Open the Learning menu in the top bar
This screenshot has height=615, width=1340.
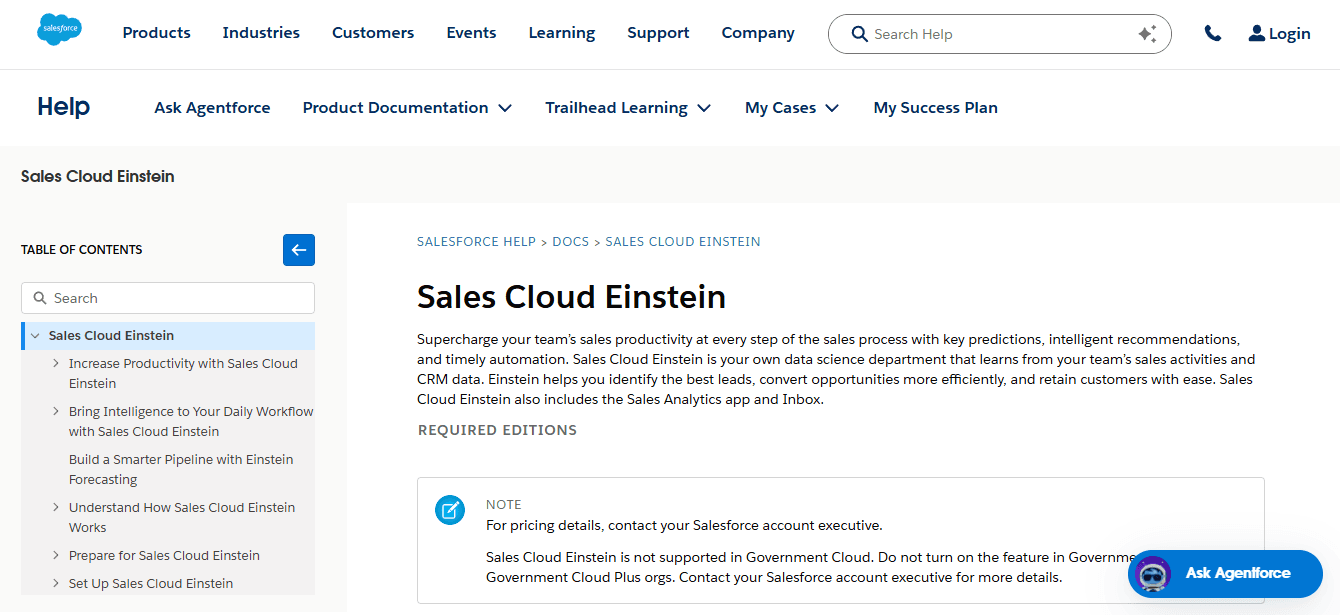(561, 32)
